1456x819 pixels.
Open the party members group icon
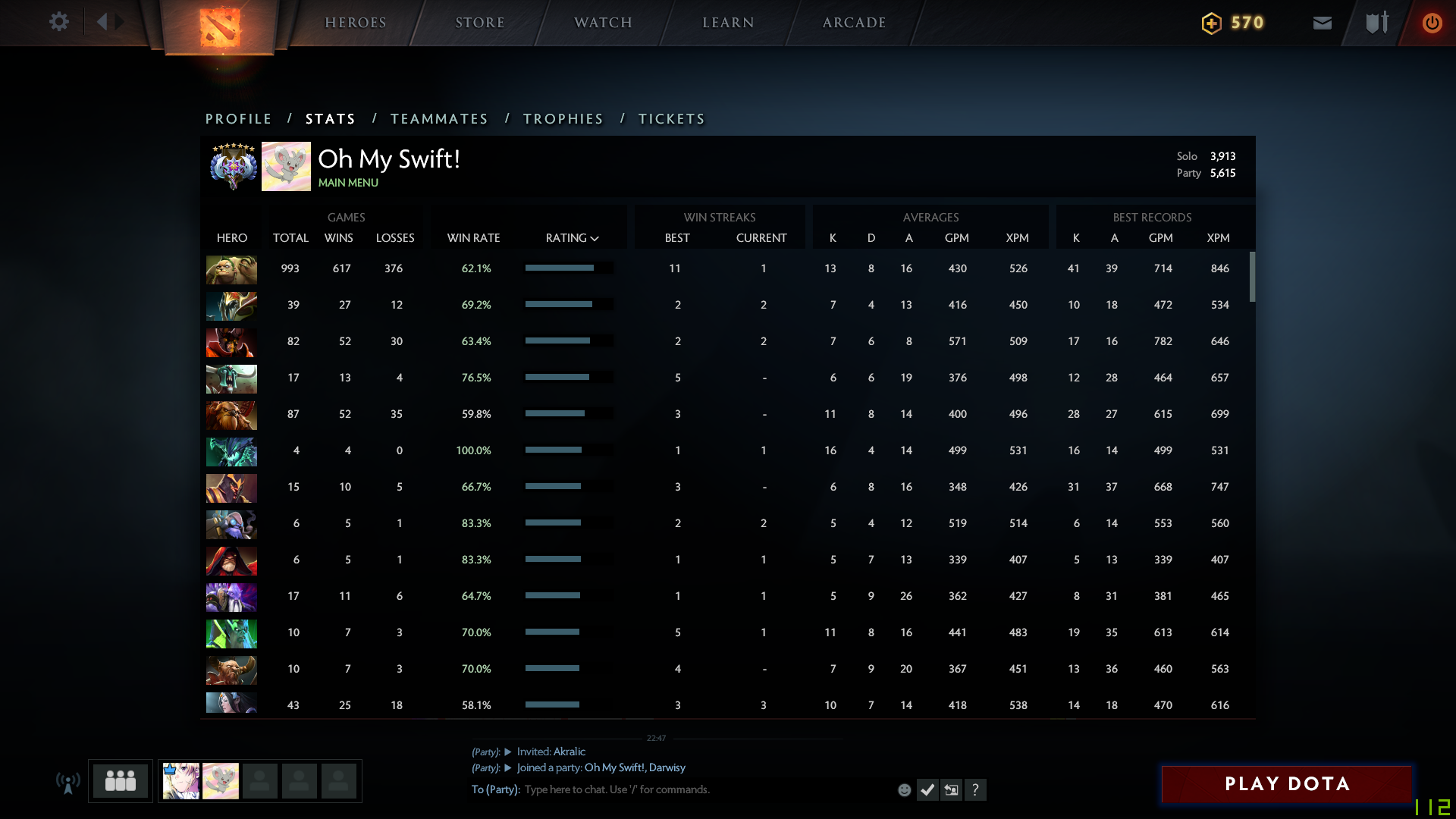coord(120,780)
